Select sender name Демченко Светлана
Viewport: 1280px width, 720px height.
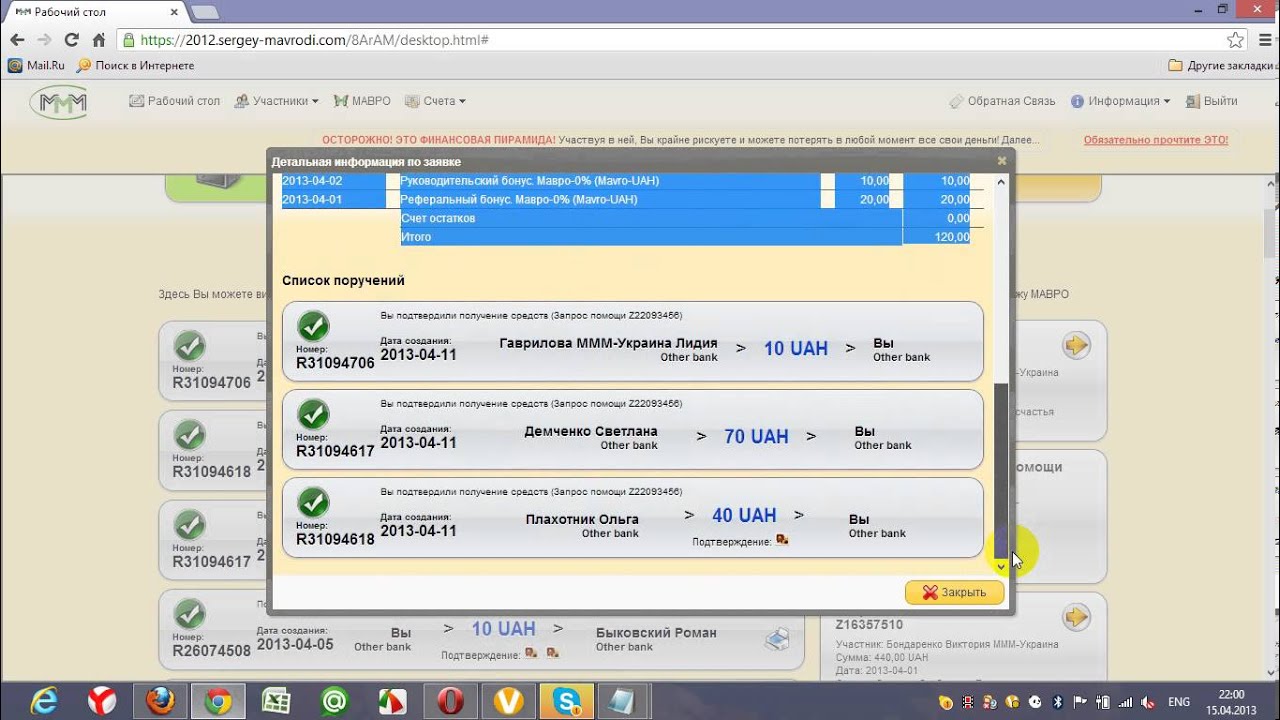[591, 431]
